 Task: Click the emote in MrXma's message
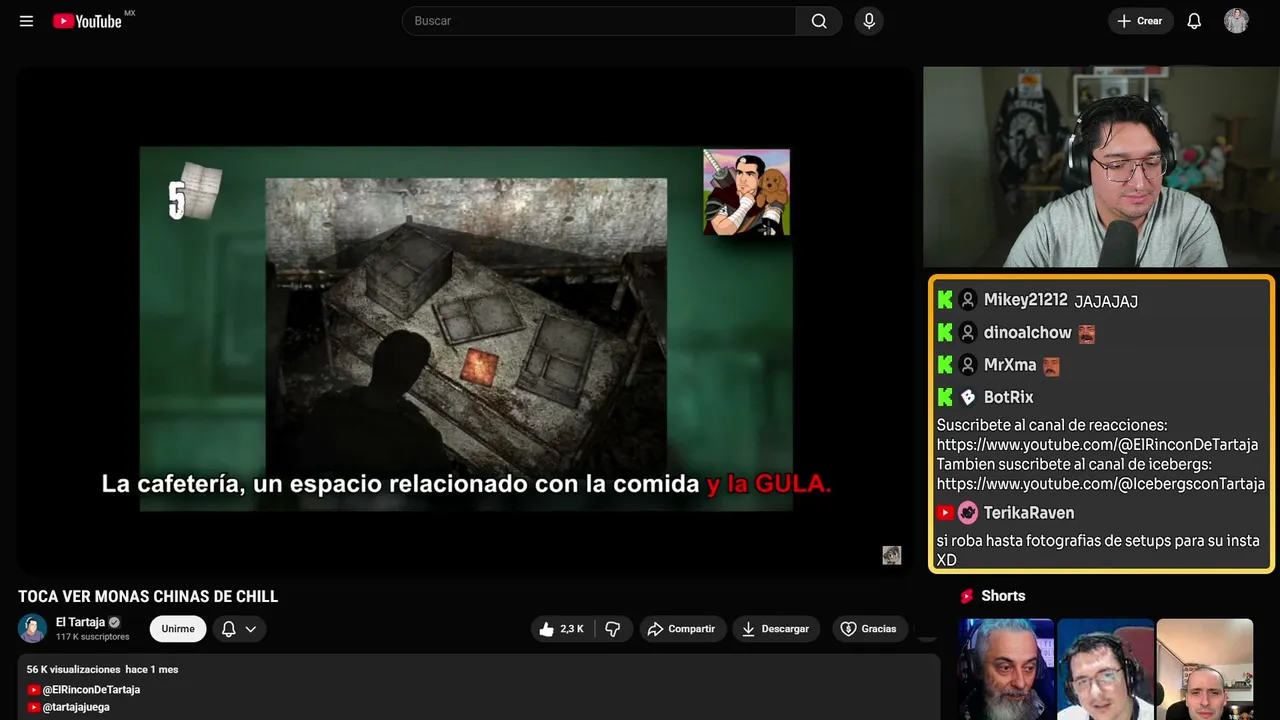coord(1051,366)
